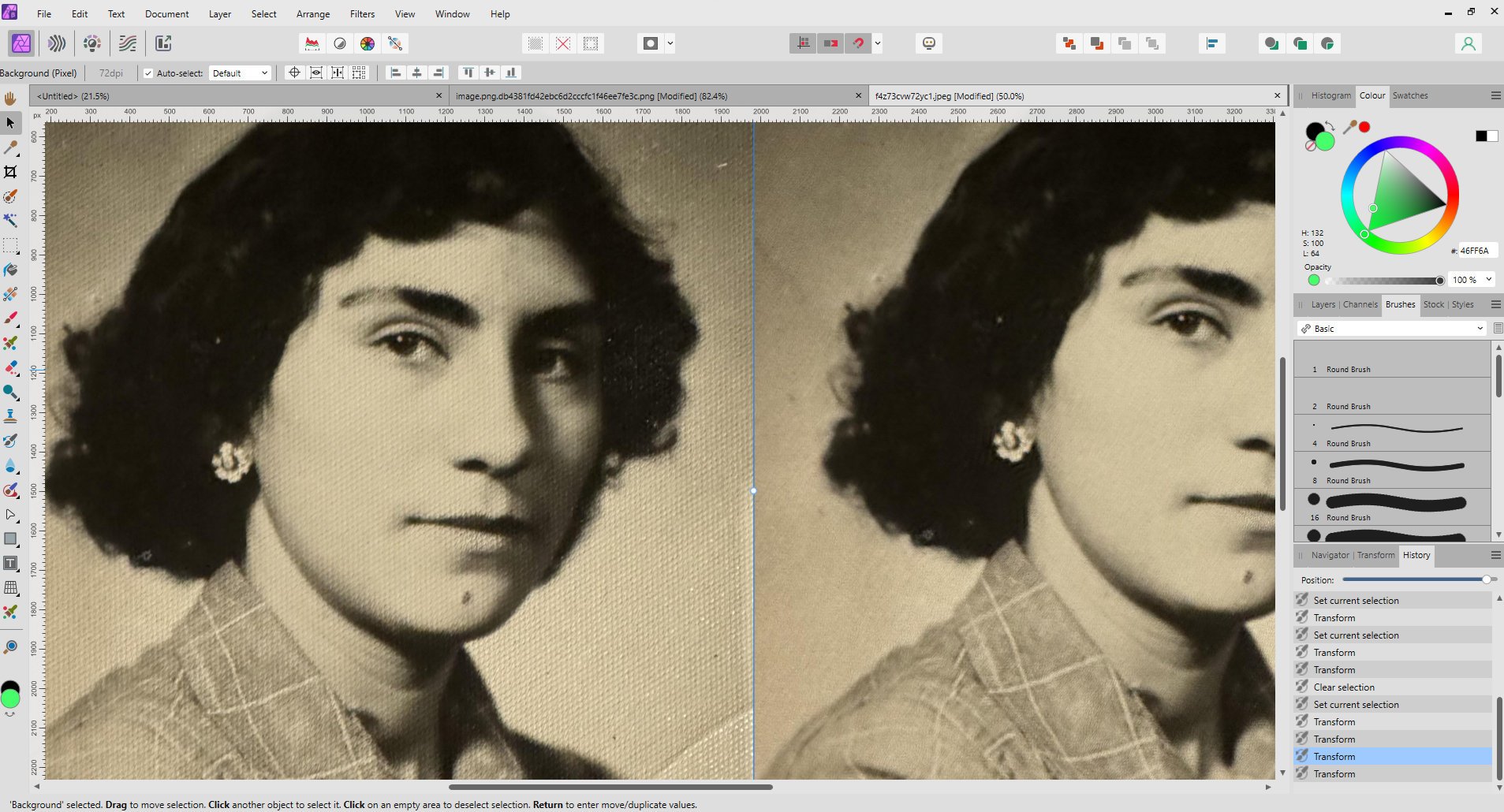Screen dimensions: 1504x812
Task: Select the Move tool
Action: [x=10, y=123]
